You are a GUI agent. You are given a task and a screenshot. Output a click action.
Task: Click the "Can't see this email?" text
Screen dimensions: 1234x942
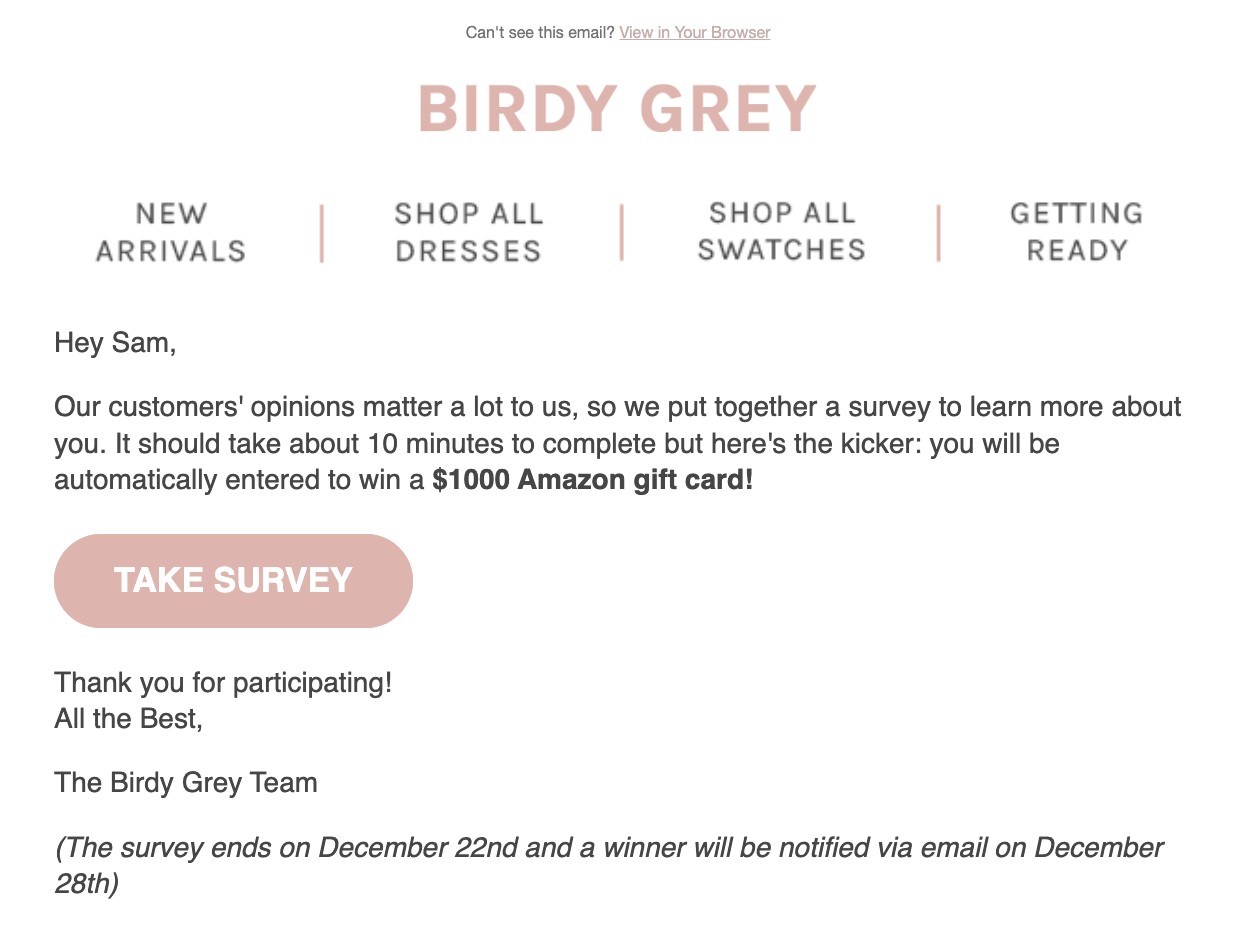tap(540, 32)
